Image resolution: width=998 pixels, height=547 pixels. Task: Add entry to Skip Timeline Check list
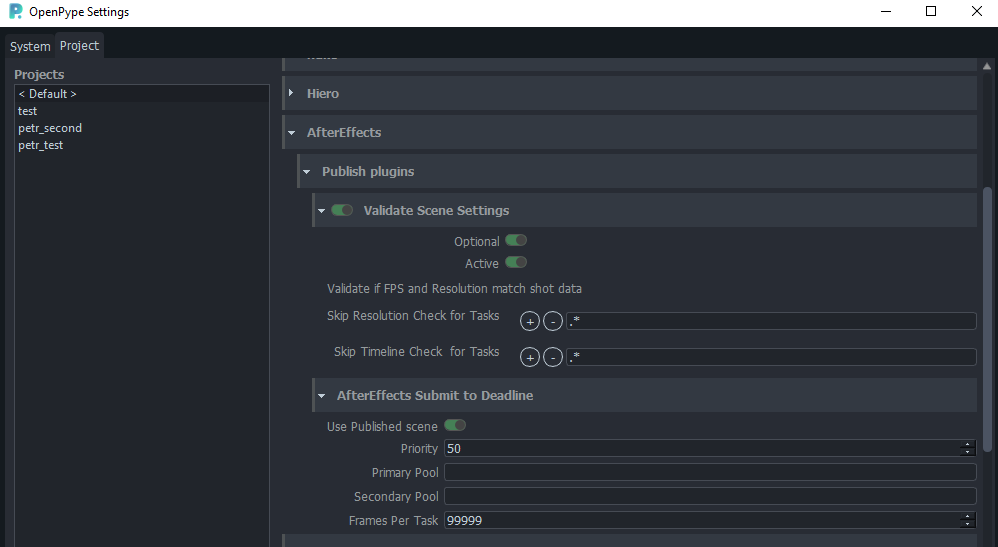pos(530,357)
